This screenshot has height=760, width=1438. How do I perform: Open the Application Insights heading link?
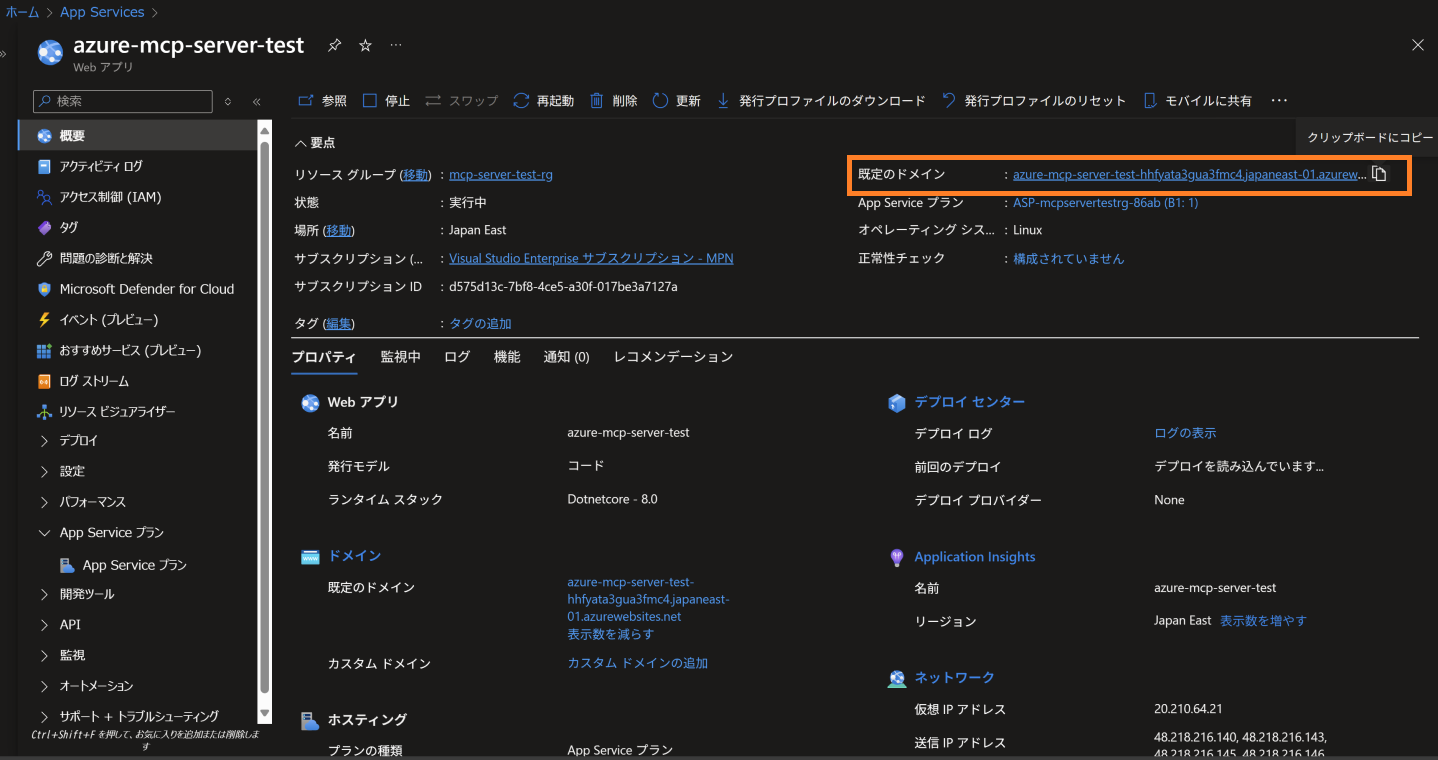(974, 557)
